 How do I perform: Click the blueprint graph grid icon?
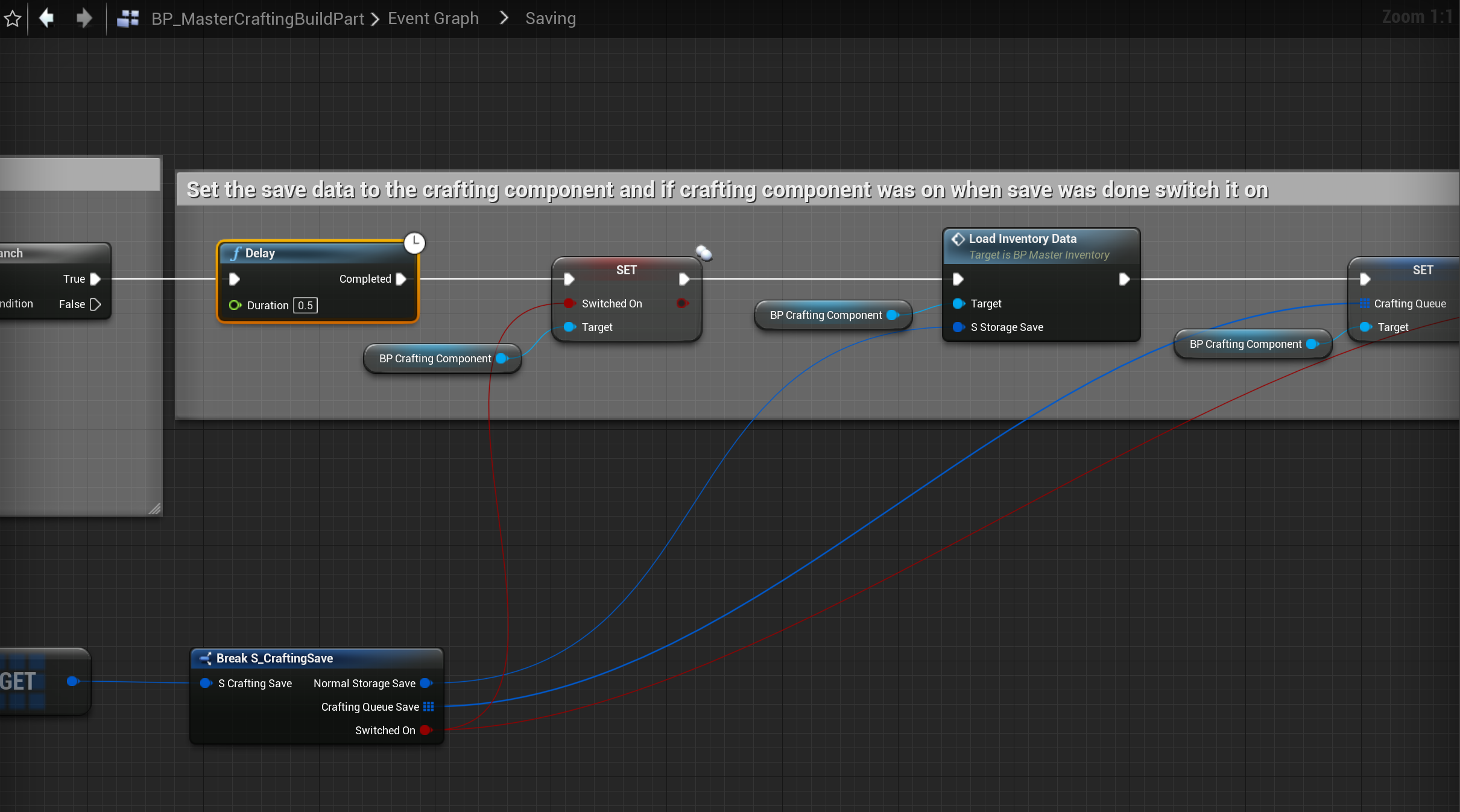(128, 19)
